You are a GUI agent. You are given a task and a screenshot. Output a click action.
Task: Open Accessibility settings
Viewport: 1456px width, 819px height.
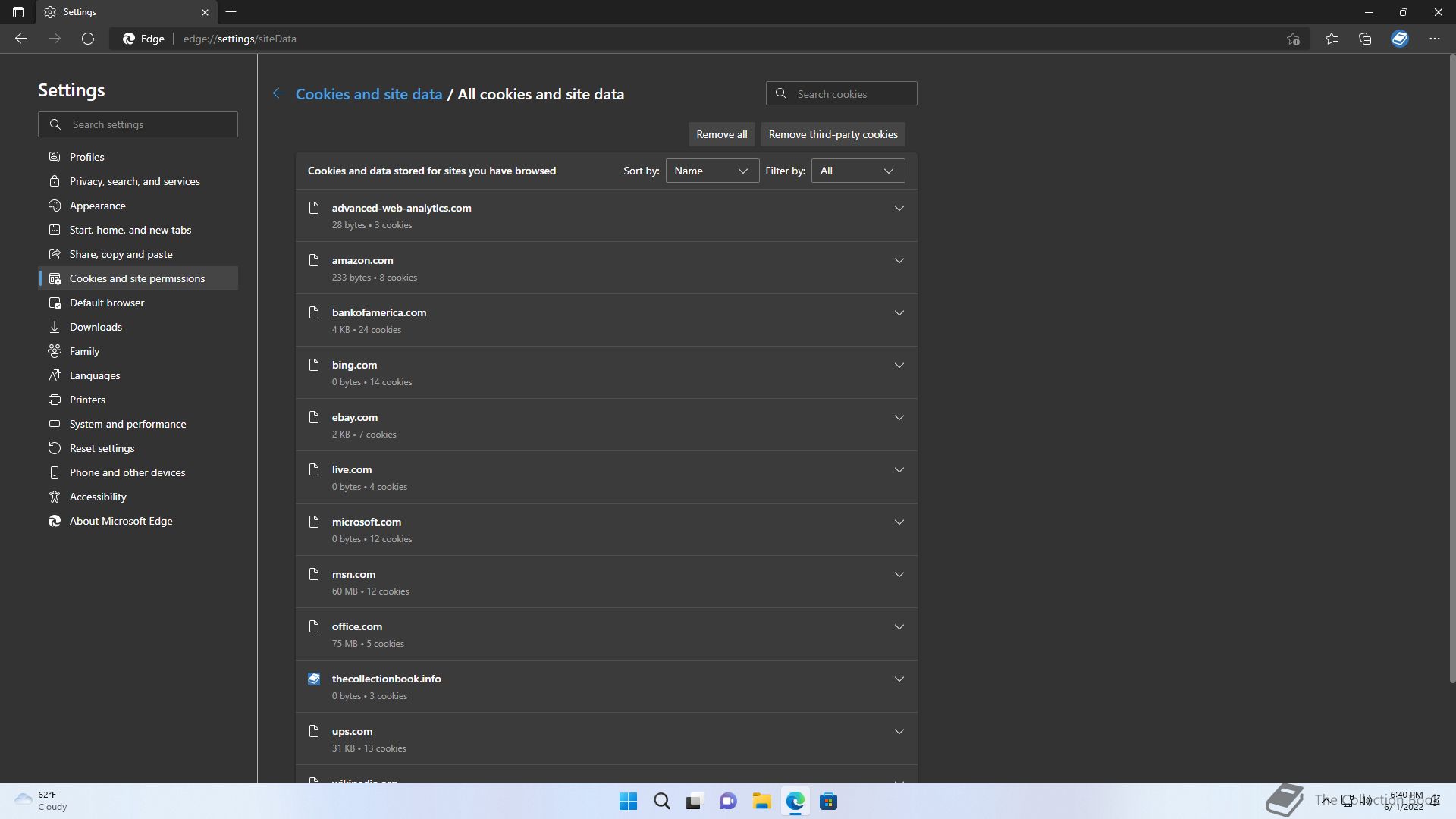(138, 497)
